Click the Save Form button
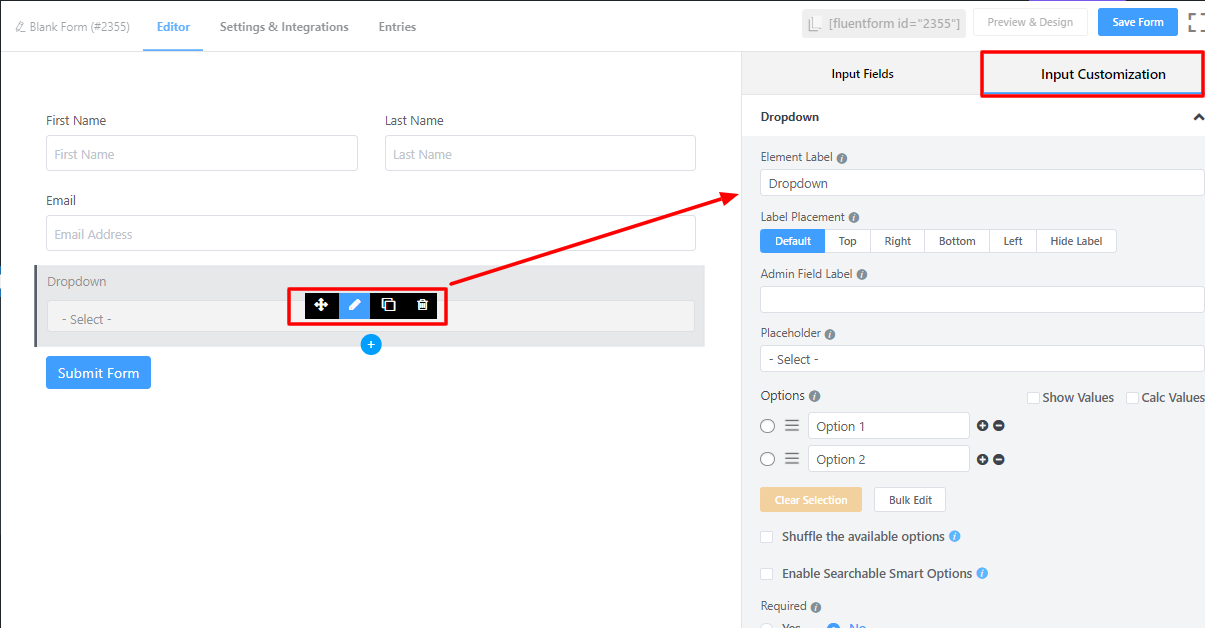Screen dimensions: 1205x628 [x=1137, y=22]
